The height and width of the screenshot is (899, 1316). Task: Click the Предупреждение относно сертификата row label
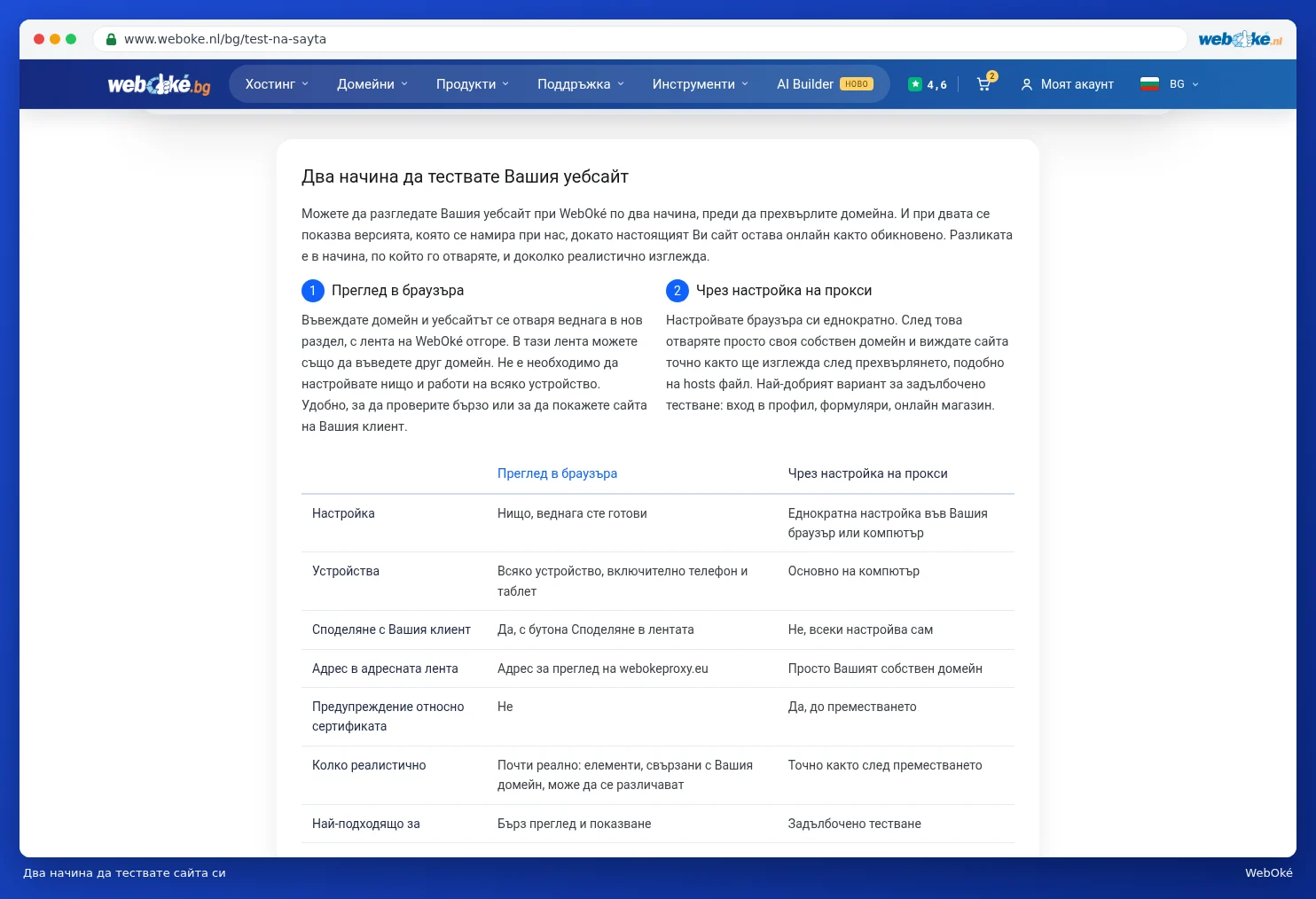click(x=388, y=716)
